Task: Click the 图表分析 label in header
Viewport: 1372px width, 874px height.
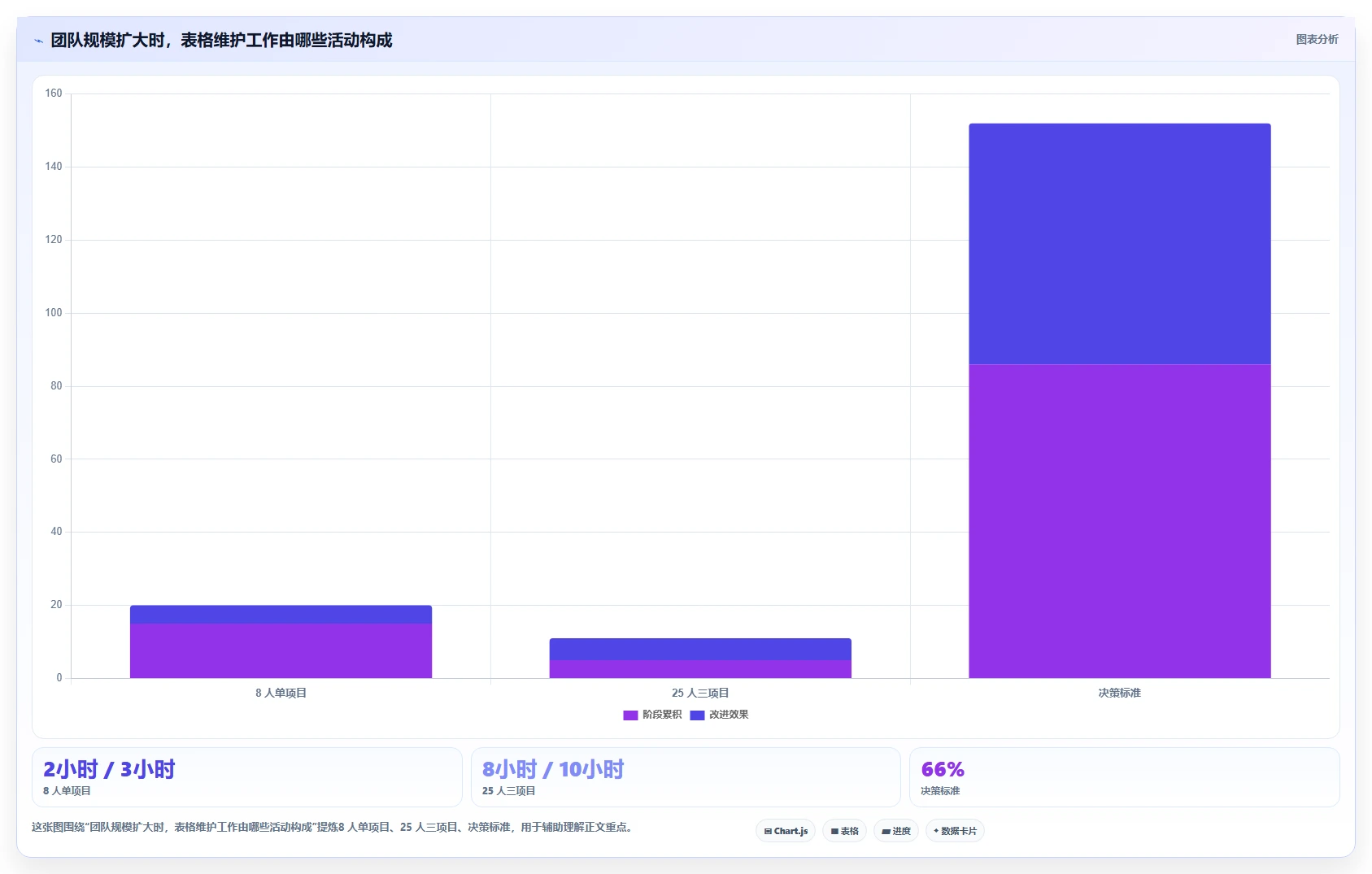Action: tap(1317, 39)
